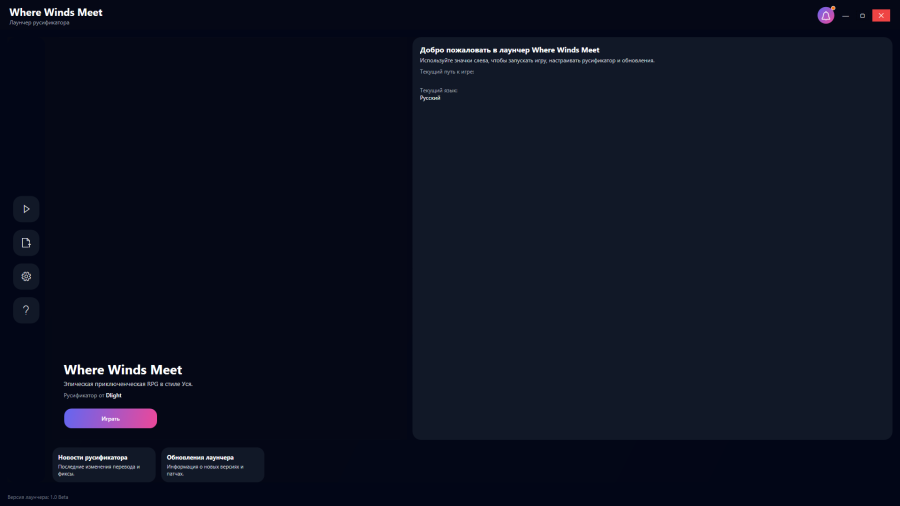This screenshot has width=900, height=506.
Task: Click the Русский language value
Action: (430, 98)
